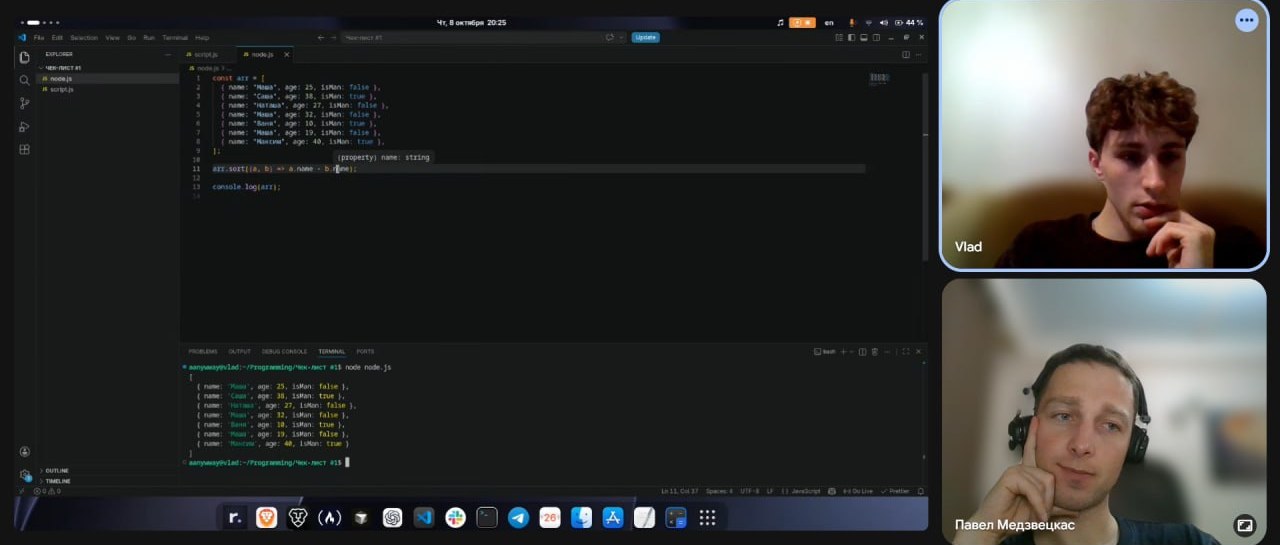This screenshot has width=1280, height=545.
Task: Open Telegram from the dock
Action: pyautogui.click(x=518, y=517)
